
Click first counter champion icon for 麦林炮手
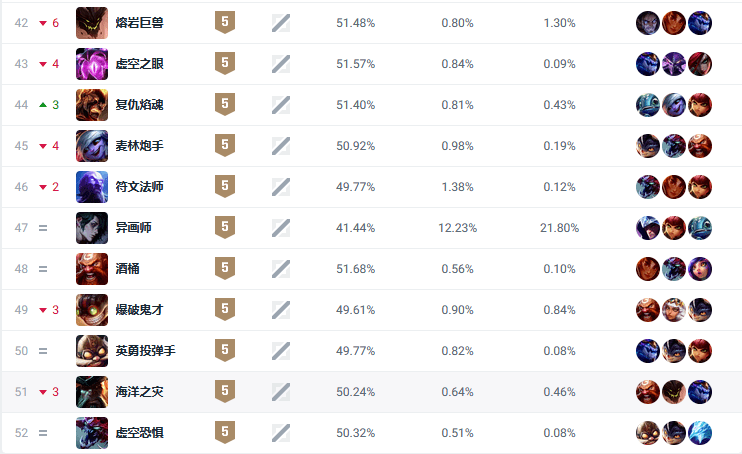tap(648, 145)
